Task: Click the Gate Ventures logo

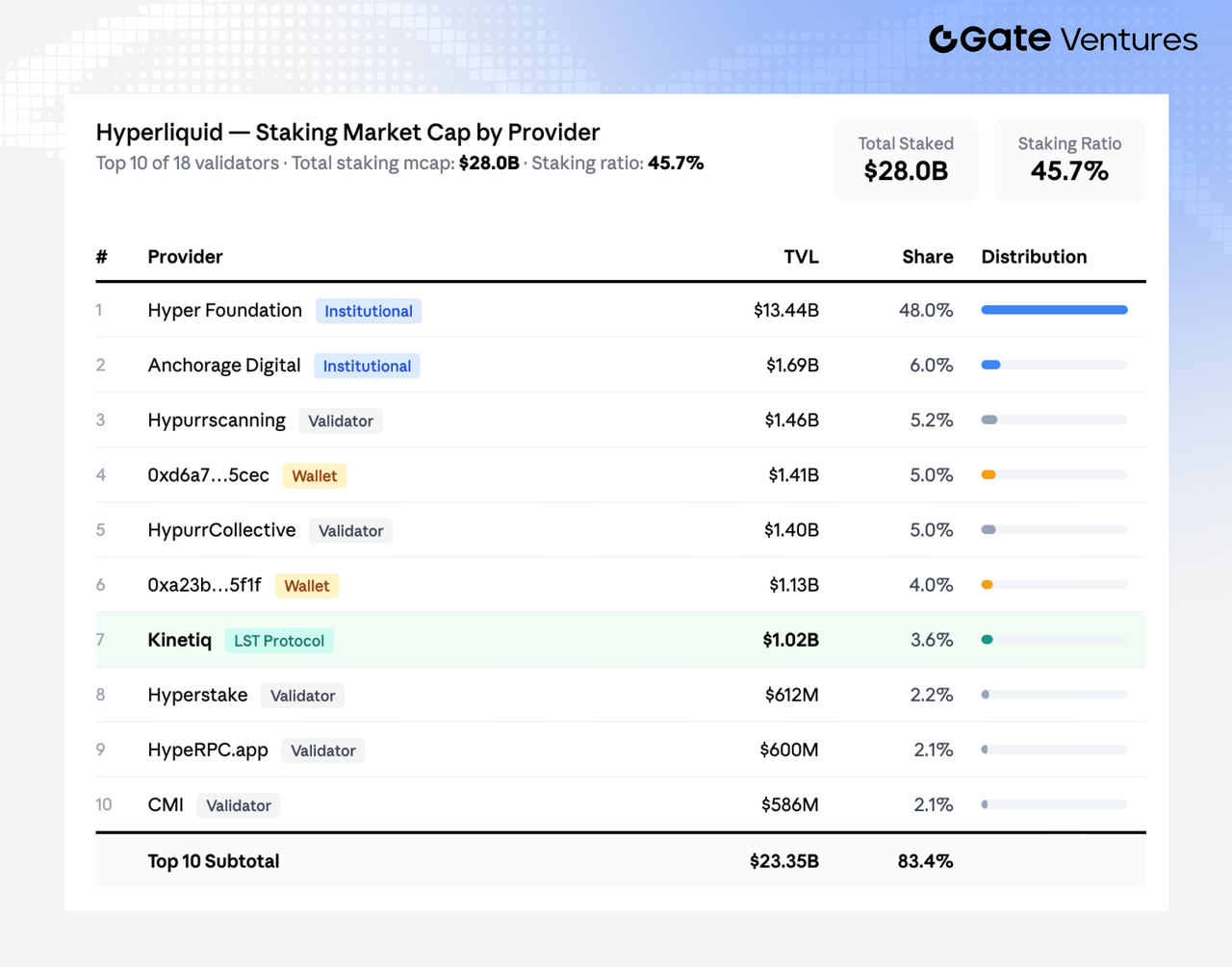Action: 1063,38
